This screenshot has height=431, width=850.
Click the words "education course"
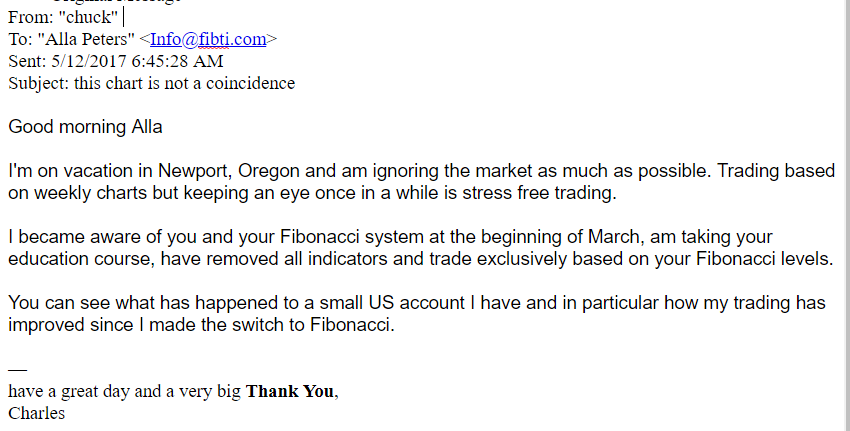point(81,259)
